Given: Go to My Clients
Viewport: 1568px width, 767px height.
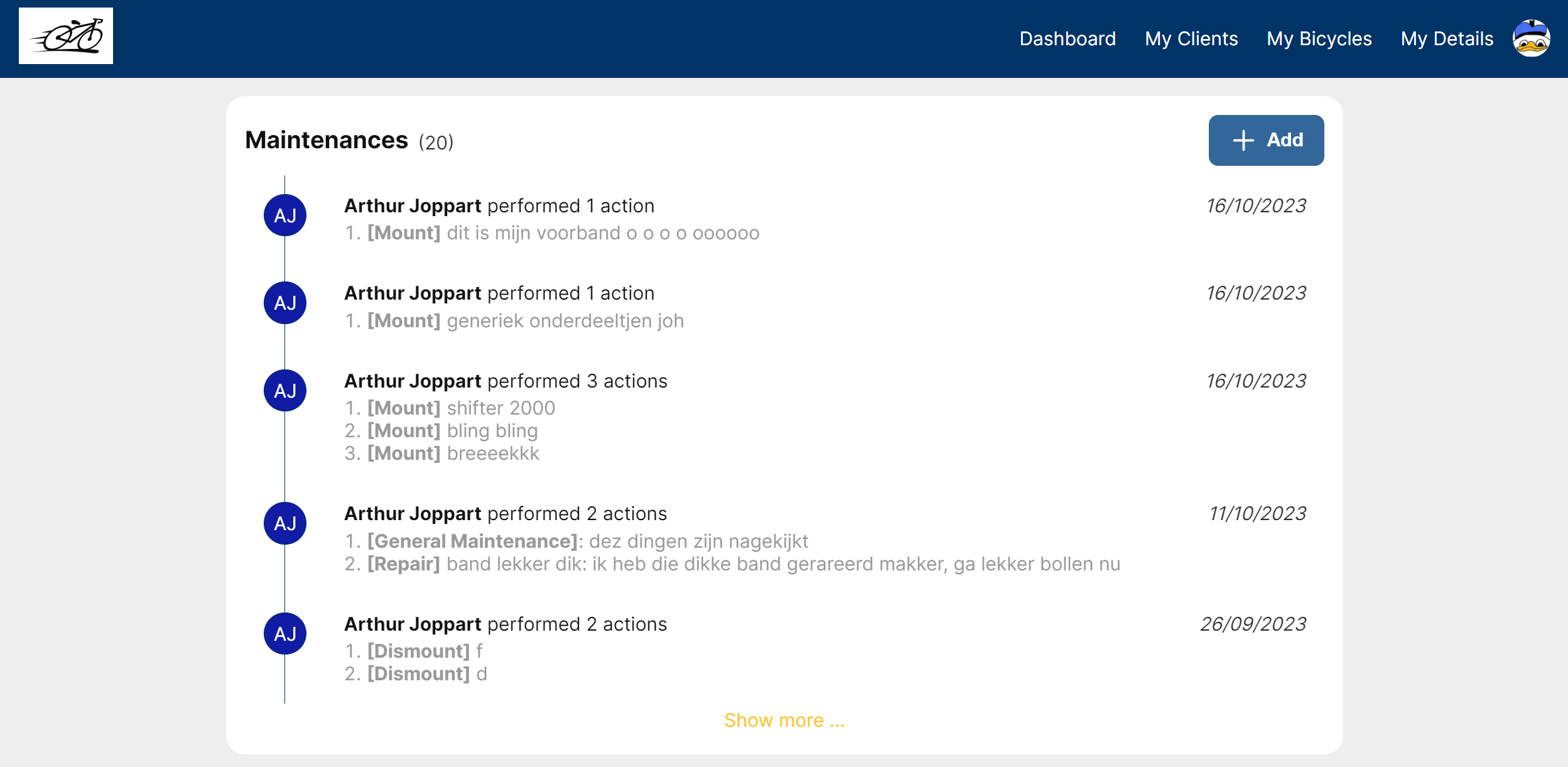Looking at the screenshot, I should pyautogui.click(x=1191, y=38).
